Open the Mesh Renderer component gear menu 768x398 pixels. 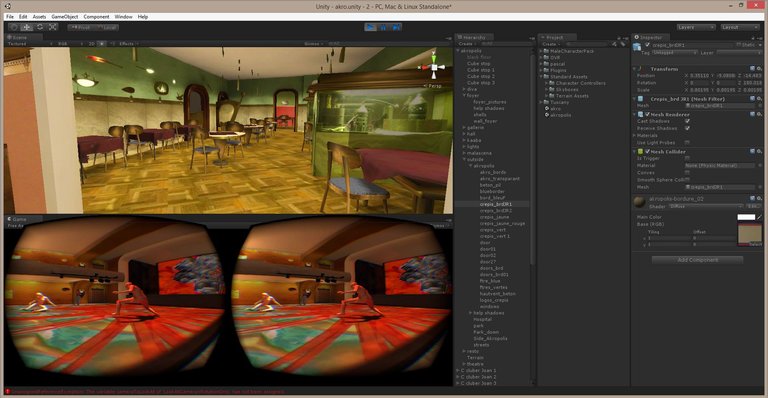tap(759, 115)
